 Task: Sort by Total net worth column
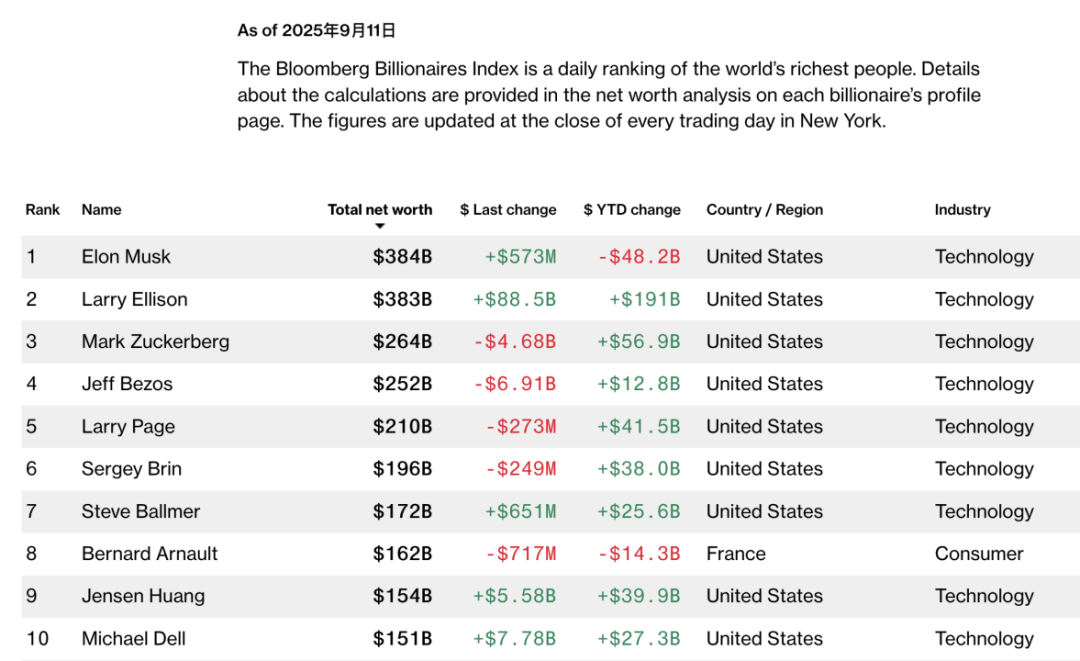click(x=380, y=210)
